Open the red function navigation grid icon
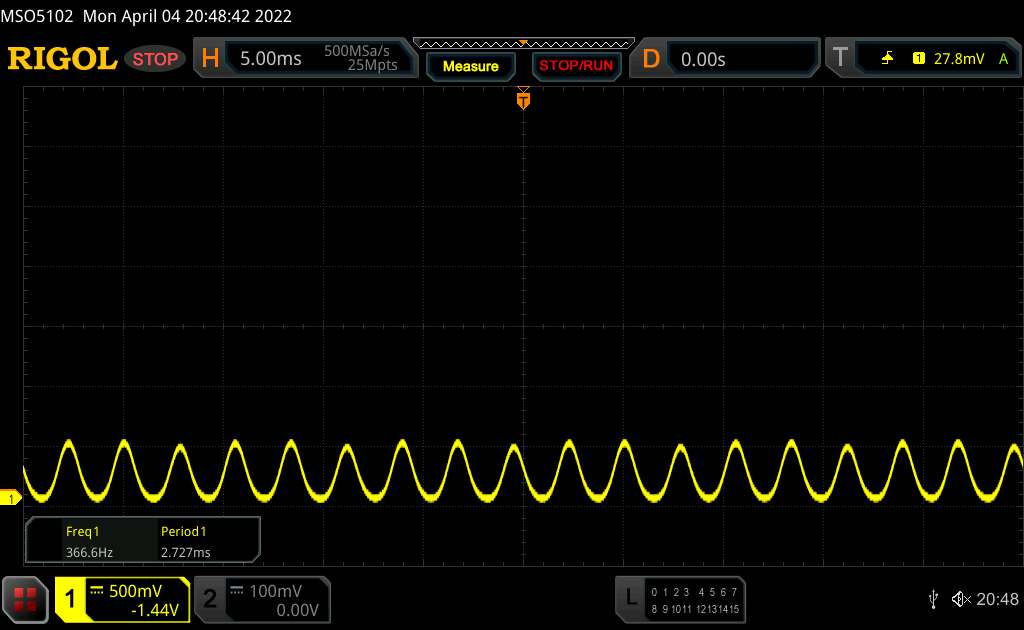1024x630 pixels. 25,599
